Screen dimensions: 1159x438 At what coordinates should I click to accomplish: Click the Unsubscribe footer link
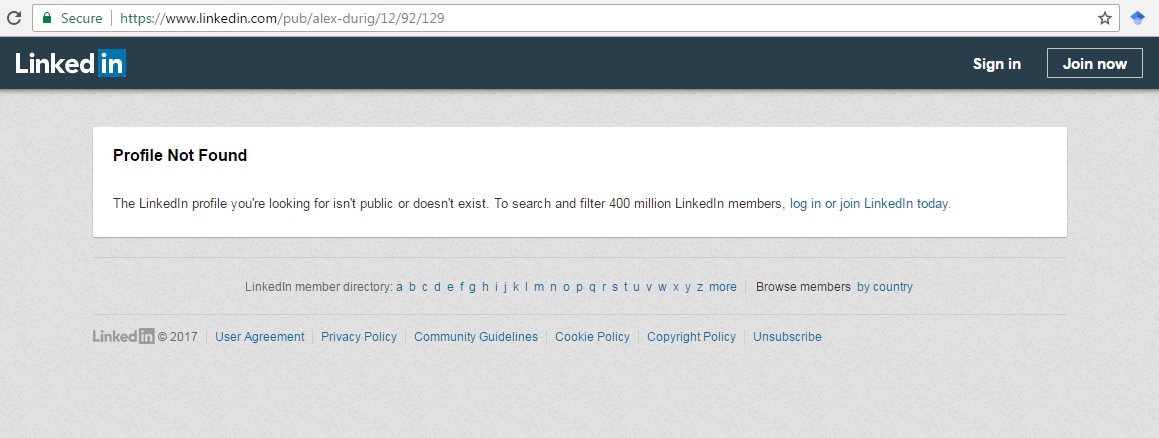(787, 337)
